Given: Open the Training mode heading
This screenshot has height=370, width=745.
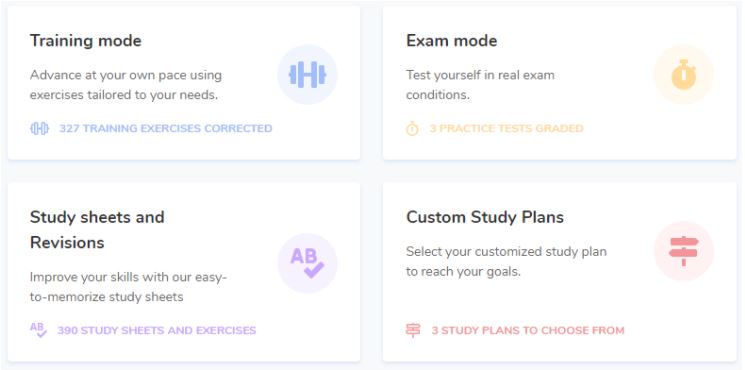Looking at the screenshot, I should [x=86, y=41].
